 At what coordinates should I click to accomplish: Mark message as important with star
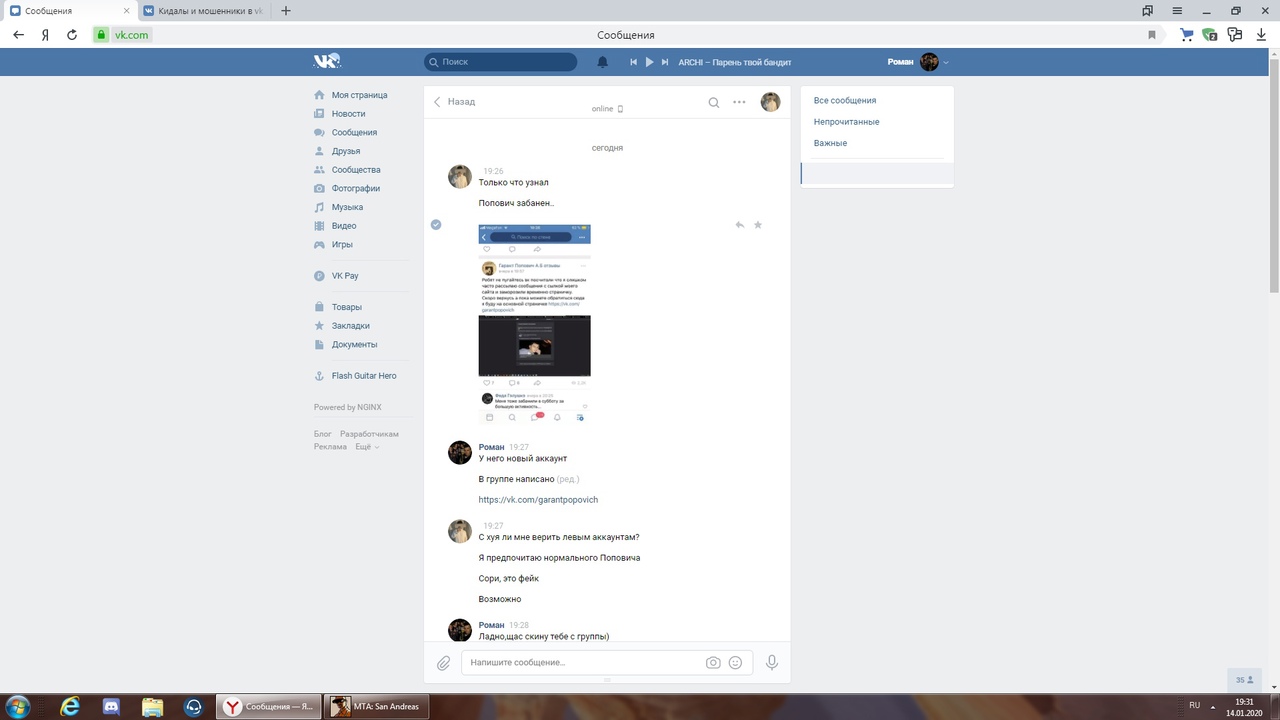click(758, 225)
